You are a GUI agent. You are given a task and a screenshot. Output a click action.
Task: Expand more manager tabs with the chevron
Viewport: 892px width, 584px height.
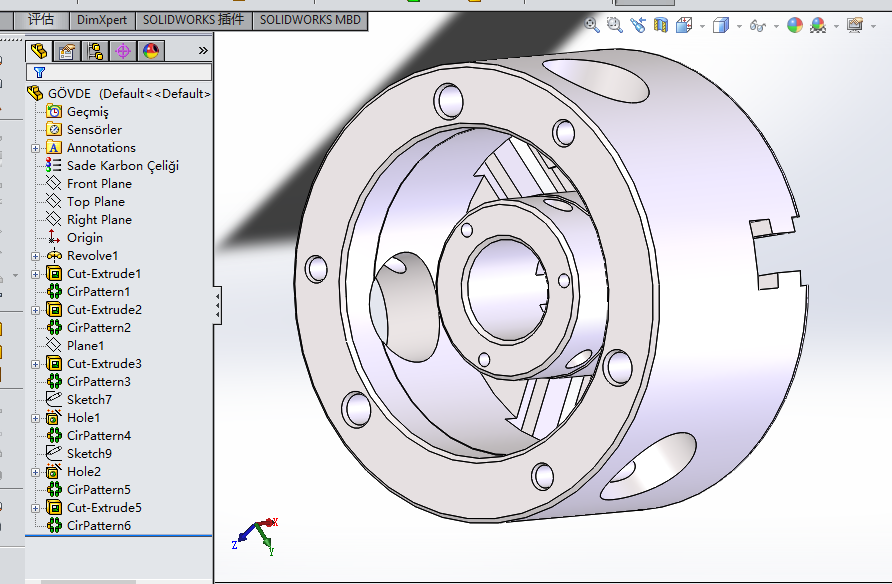point(203,51)
